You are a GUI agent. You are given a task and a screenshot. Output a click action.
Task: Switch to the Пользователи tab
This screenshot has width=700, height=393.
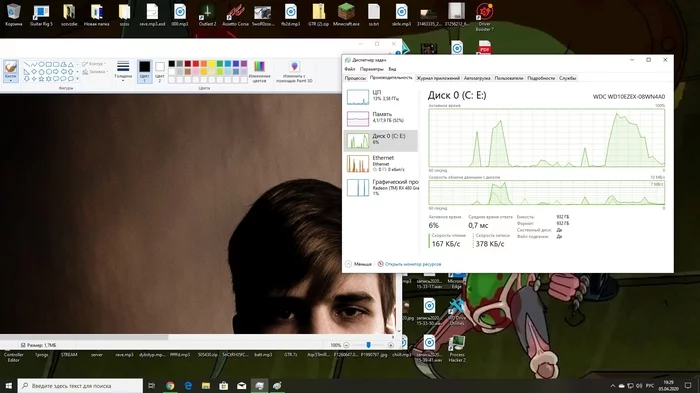tap(508, 78)
